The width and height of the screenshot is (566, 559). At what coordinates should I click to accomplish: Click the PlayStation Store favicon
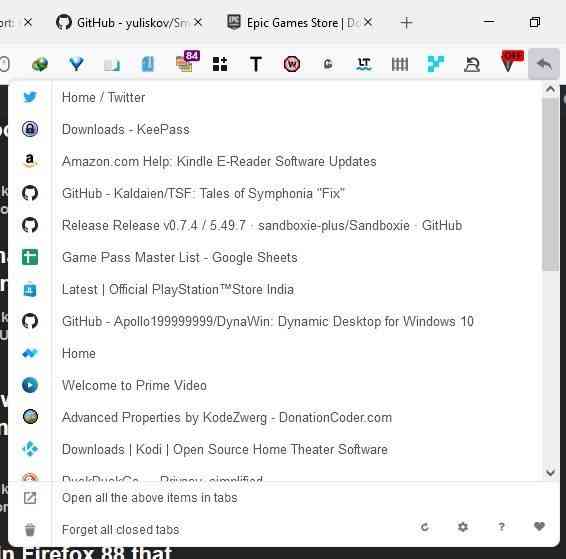pyautogui.click(x=30, y=289)
